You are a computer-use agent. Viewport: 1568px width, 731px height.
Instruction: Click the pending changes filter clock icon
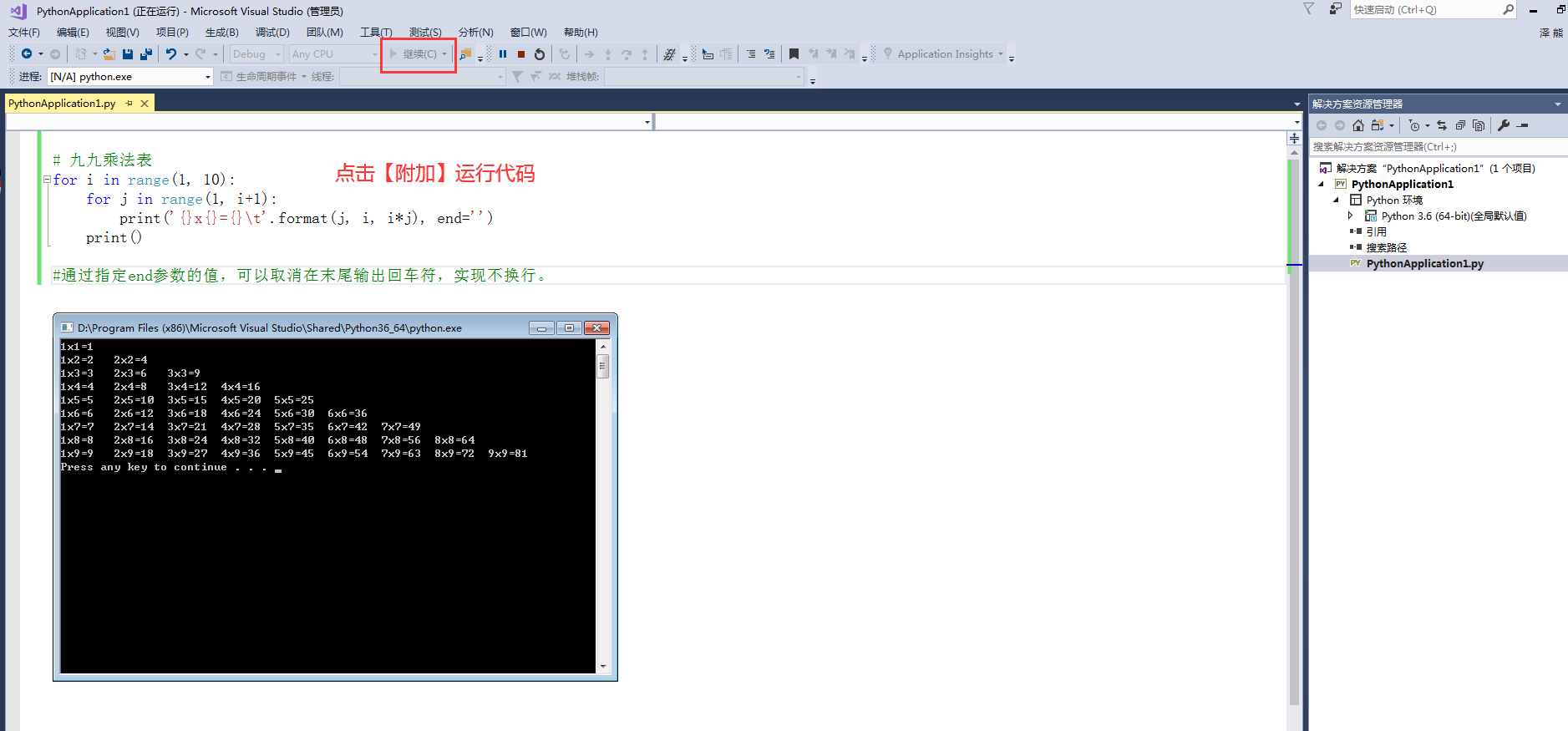pyautogui.click(x=1414, y=125)
